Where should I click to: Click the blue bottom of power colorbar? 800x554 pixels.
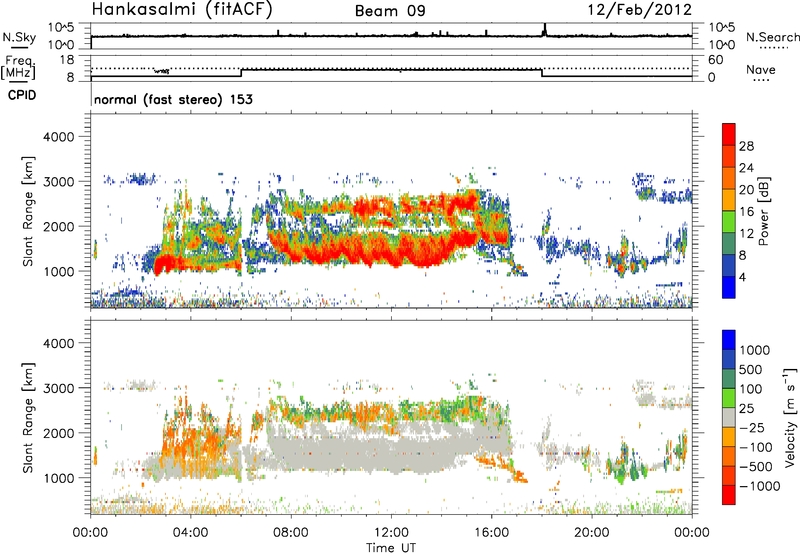coord(729,287)
